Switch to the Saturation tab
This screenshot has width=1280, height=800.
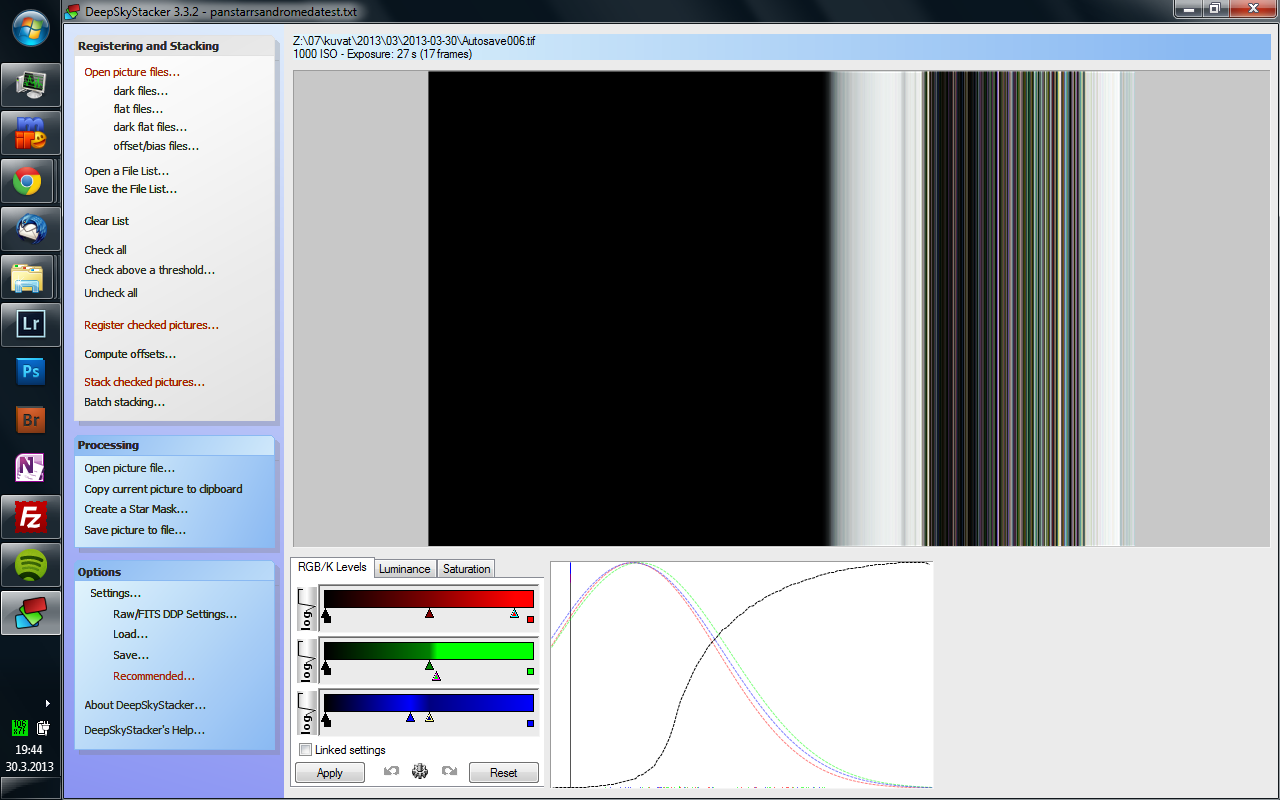tap(467, 569)
